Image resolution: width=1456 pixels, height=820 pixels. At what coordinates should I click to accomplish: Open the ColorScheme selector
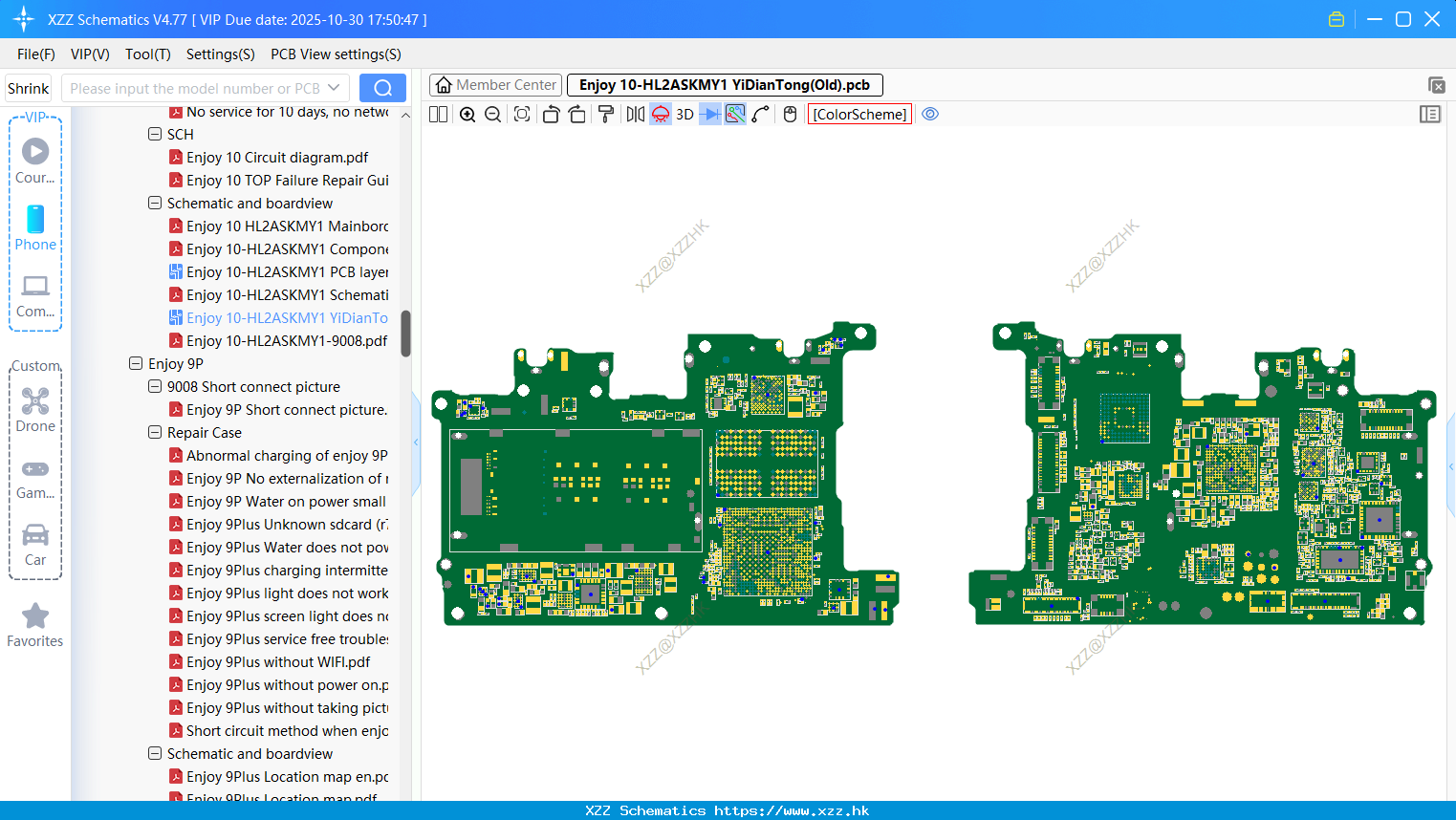[x=859, y=115]
